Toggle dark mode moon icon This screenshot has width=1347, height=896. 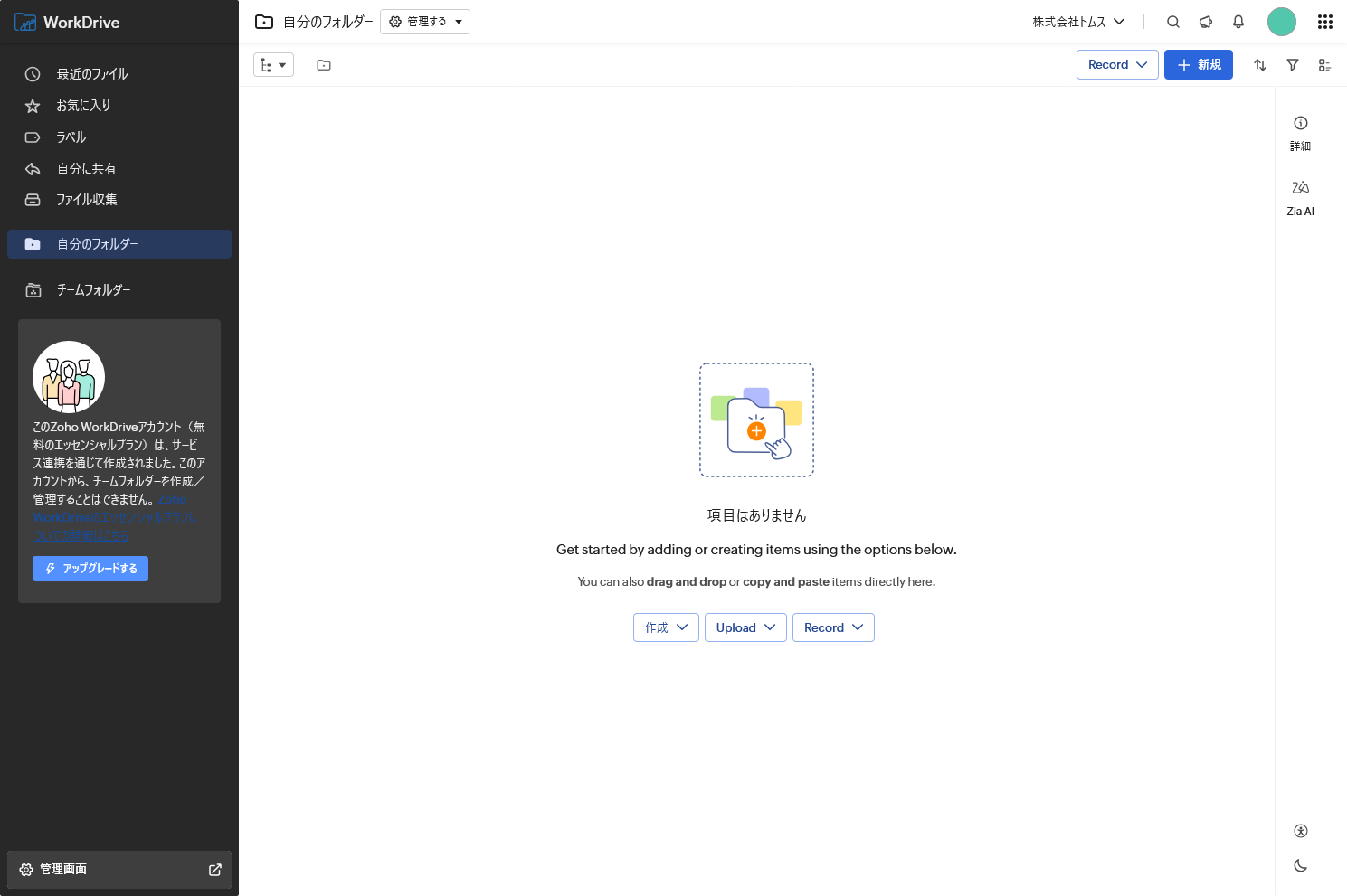click(x=1300, y=865)
